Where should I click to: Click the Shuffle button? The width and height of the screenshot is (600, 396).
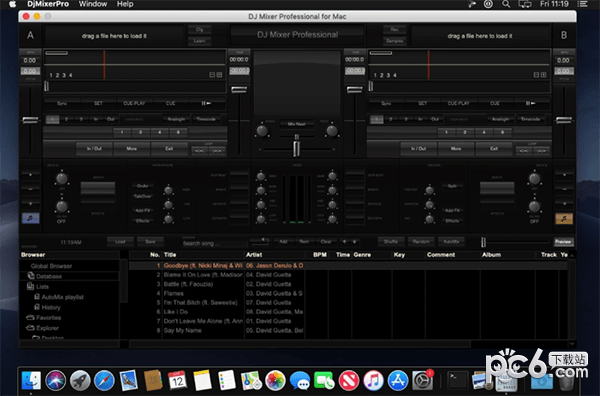tap(391, 241)
